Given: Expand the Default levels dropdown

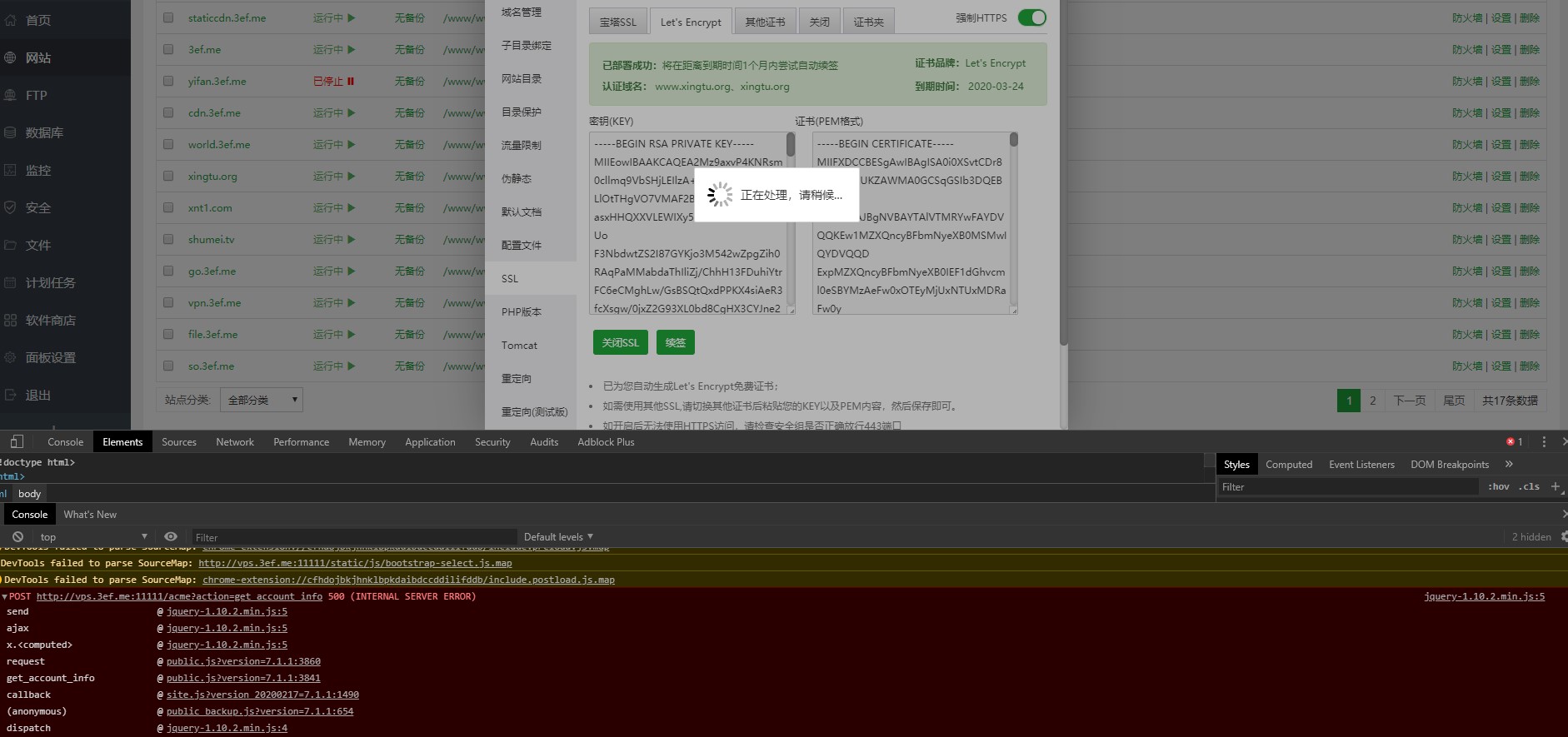Looking at the screenshot, I should 558,536.
